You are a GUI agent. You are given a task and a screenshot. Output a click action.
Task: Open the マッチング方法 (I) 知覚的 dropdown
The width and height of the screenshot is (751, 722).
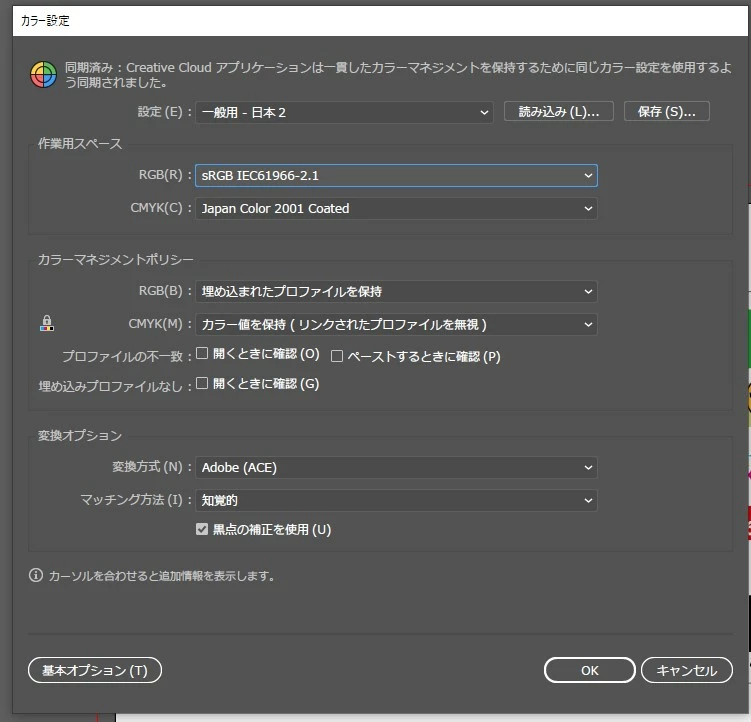[x=396, y=500]
